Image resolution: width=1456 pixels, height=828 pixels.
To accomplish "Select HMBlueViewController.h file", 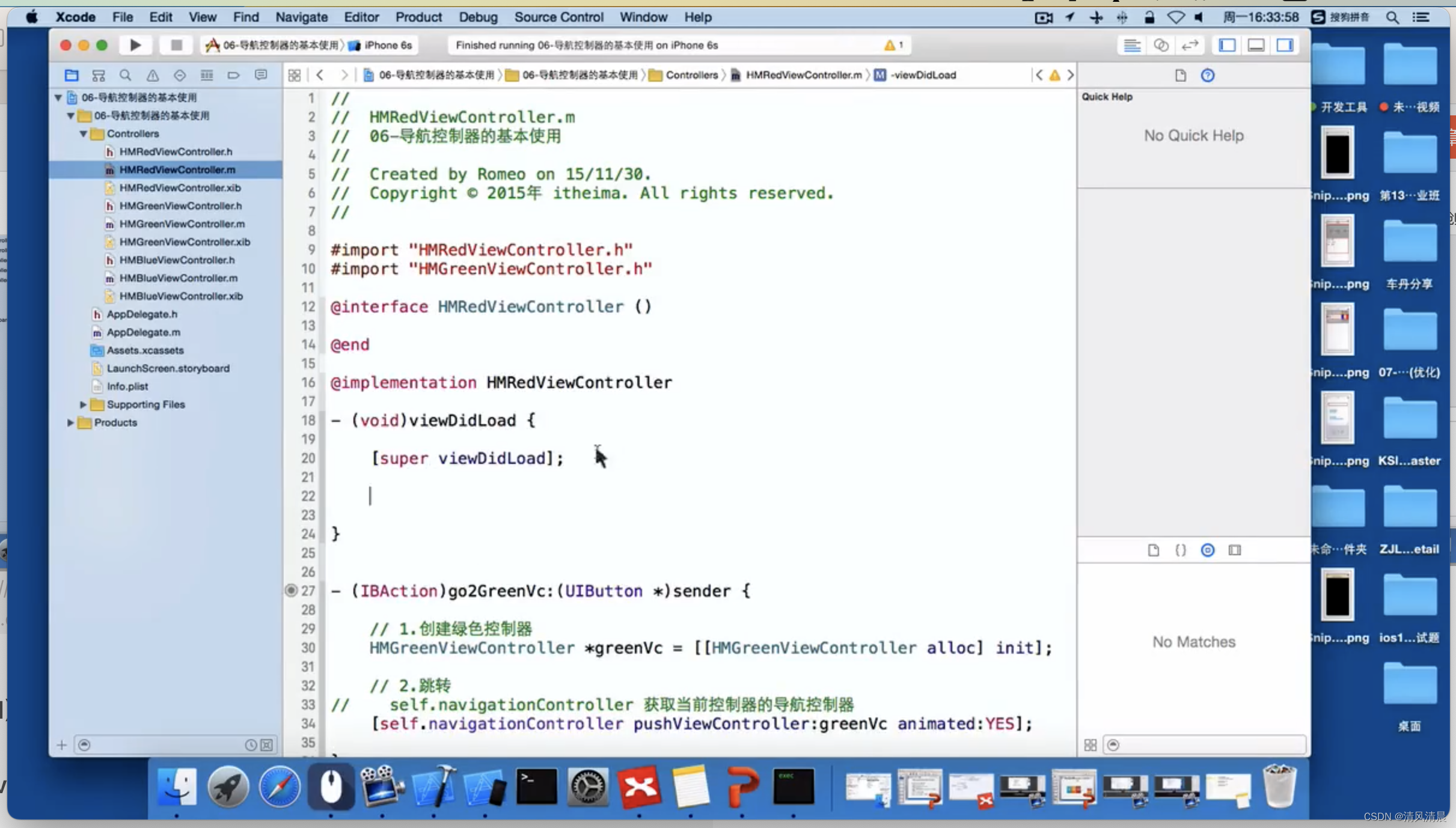I will tap(177, 260).
